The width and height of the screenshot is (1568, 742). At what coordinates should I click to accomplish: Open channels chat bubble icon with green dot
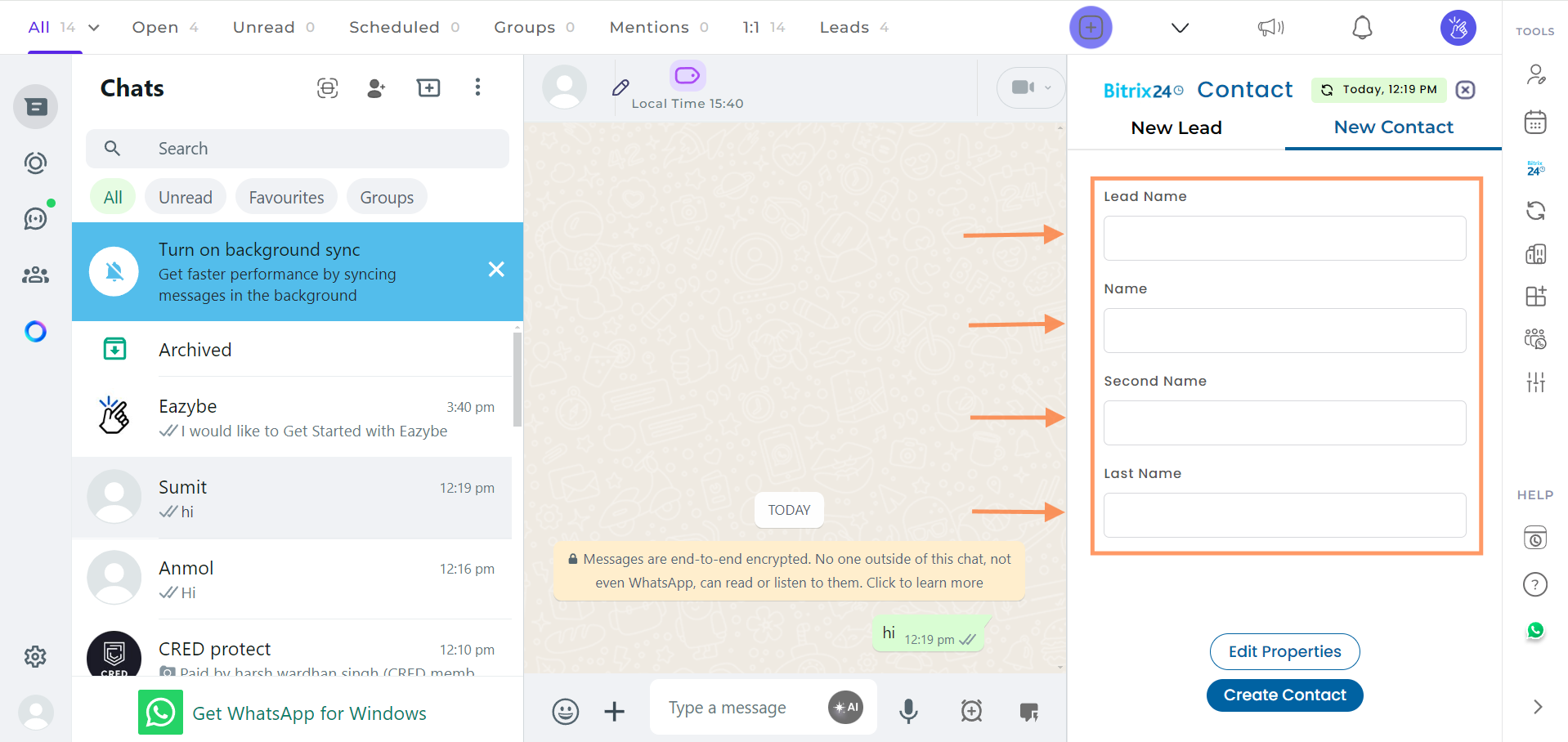pyautogui.click(x=35, y=218)
